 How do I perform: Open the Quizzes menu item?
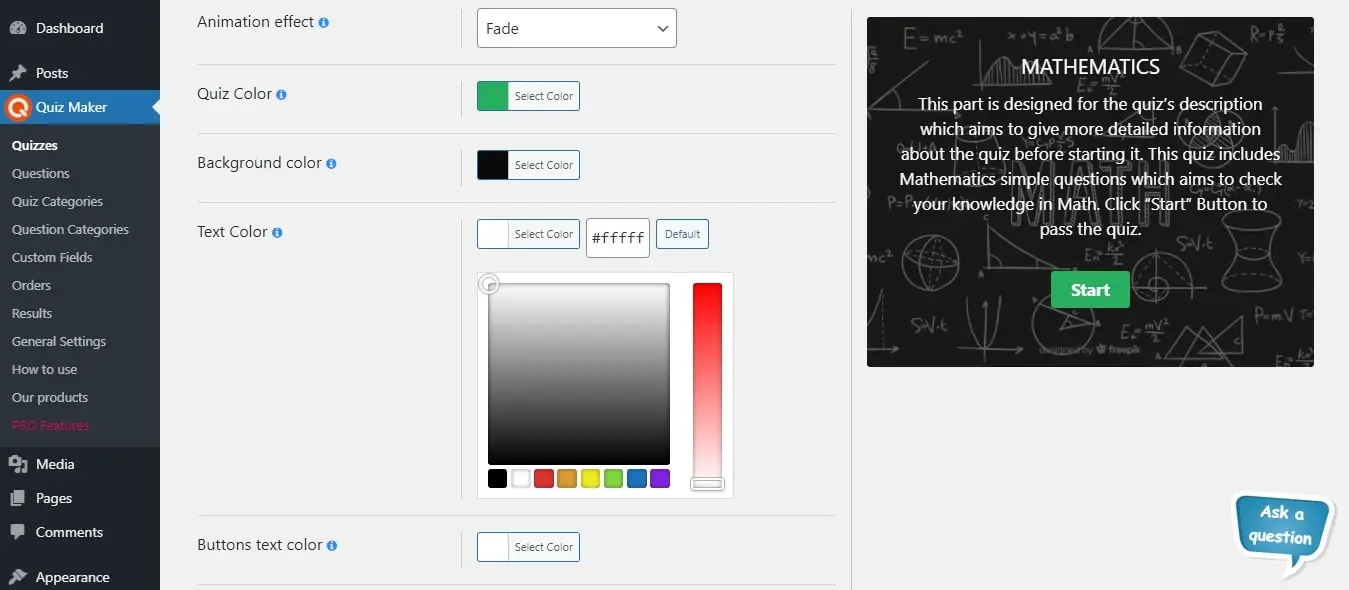35,144
